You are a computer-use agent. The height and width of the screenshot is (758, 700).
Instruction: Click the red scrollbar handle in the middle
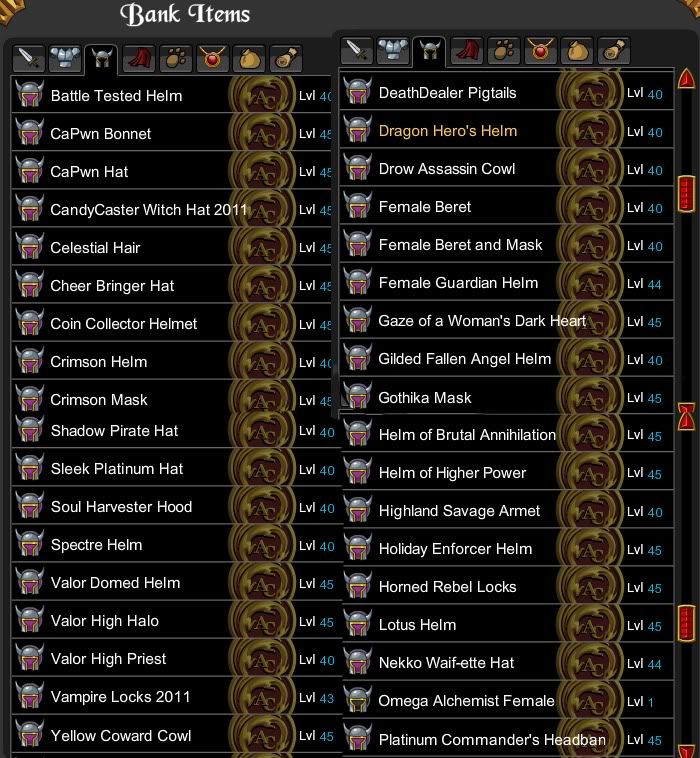686,416
